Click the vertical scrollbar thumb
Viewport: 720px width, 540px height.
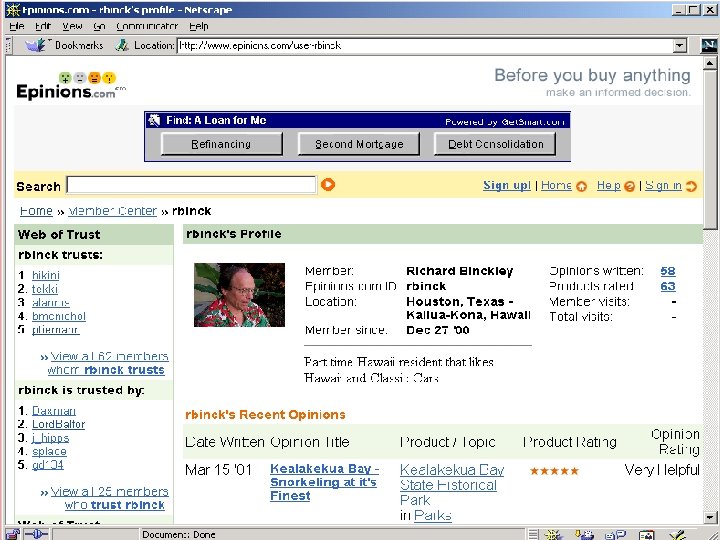710,149
